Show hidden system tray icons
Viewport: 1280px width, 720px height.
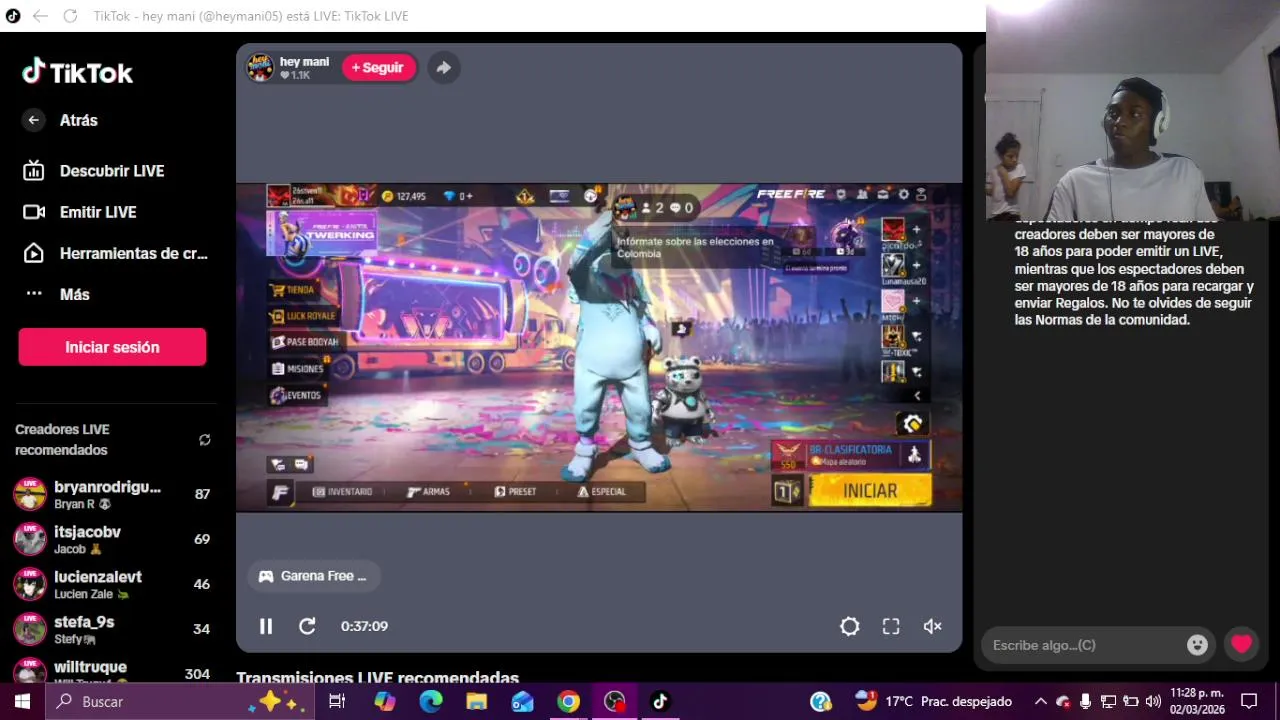1040,702
